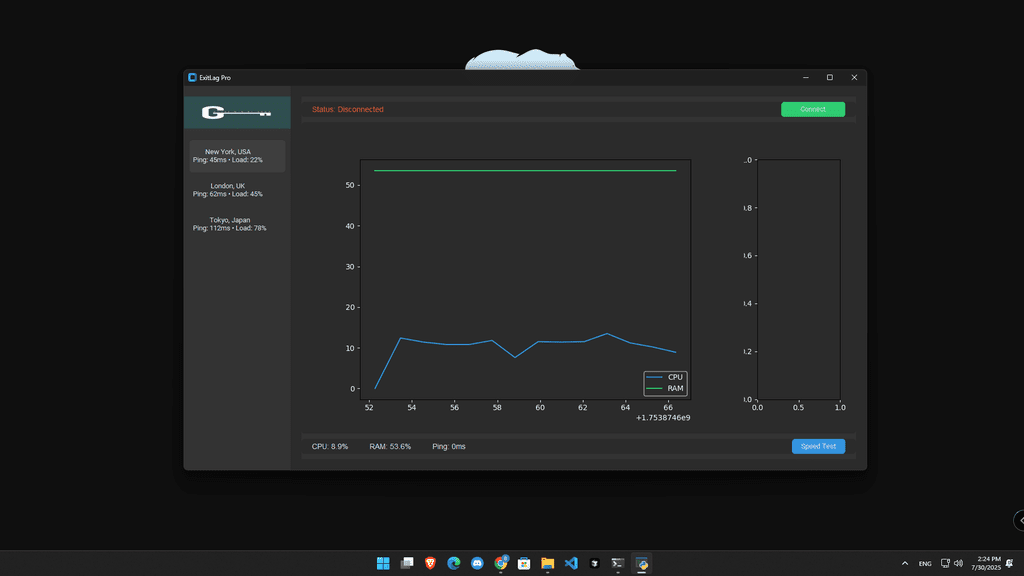Open Visual Studio Code from taskbar
The image size is (1024, 576).
point(571,563)
